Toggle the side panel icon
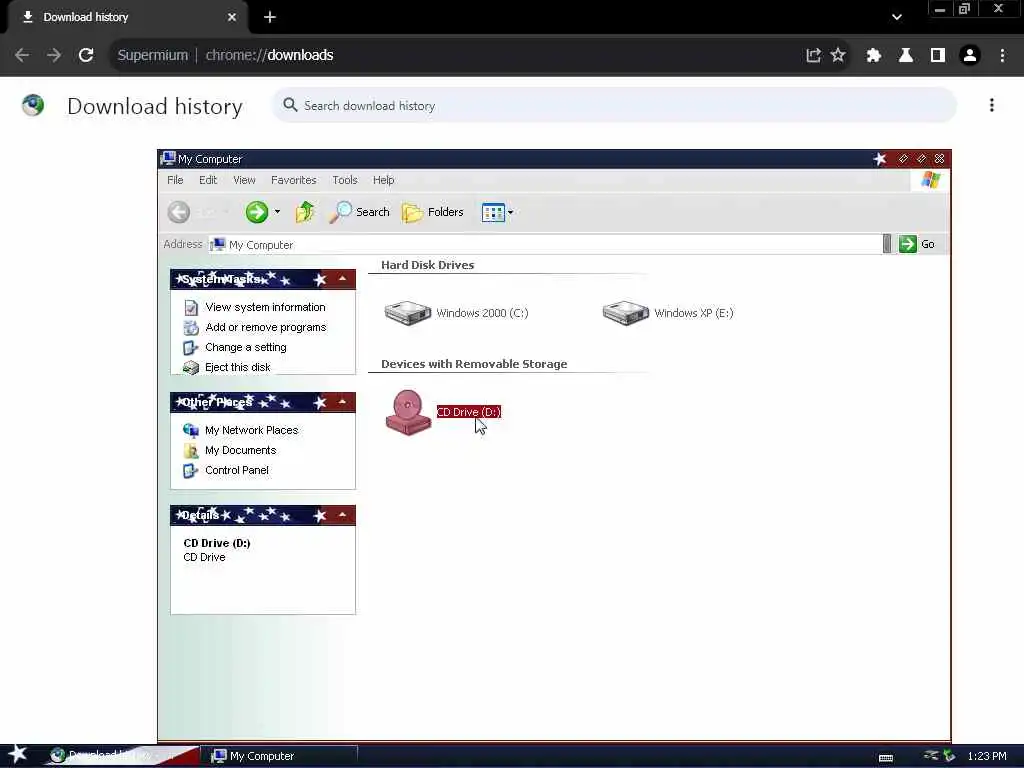The width and height of the screenshot is (1024, 768). [938, 56]
